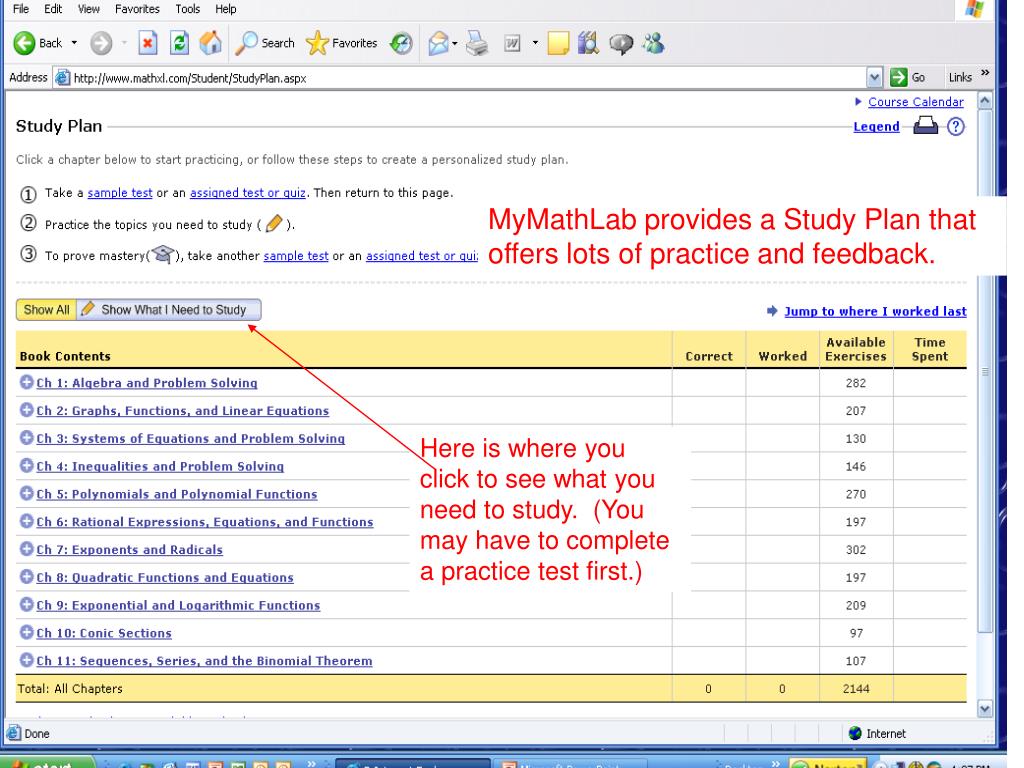Open the Search magnifier in toolbar
1024x768 pixels.
click(x=264, y=43)
